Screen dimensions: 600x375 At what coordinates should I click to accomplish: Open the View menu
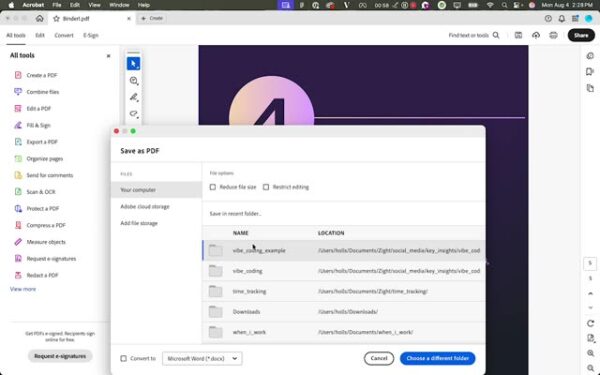pyautogui.click(x=94, y=5)
